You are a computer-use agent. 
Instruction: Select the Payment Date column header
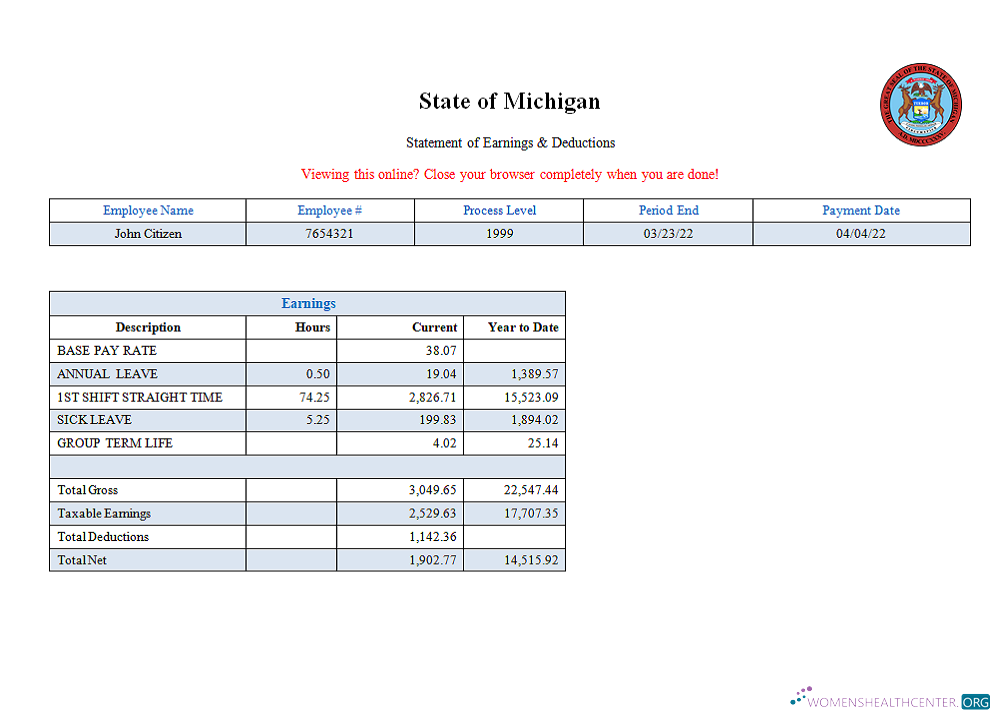pos(861,210)
